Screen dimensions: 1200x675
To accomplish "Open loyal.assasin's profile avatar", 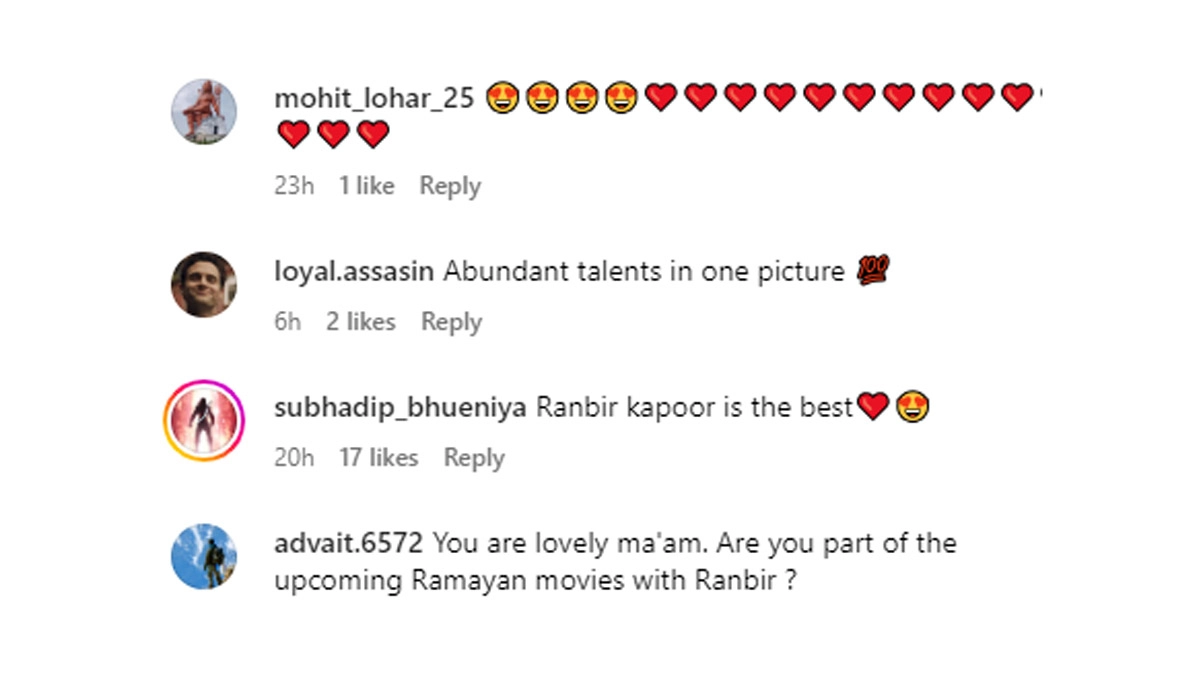I will (204, 284).
